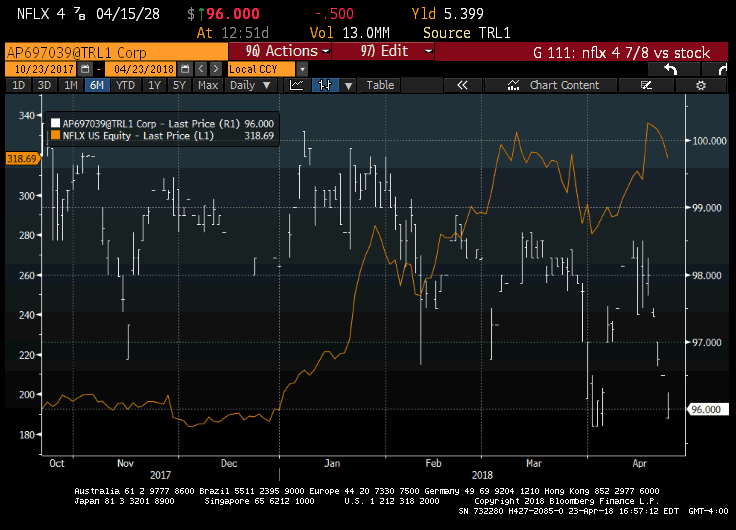Open calendar picker for start date 10/23/2017
This screenshot has width=736, height=530.
point(85,69)
